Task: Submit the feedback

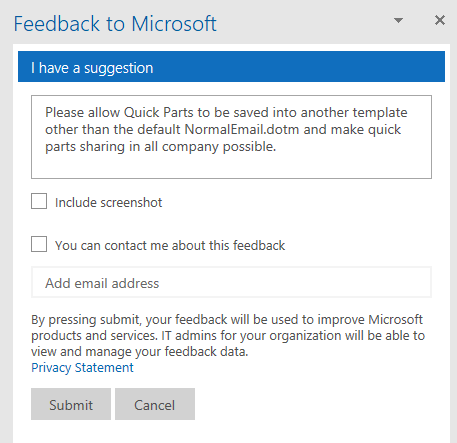Action: pyautogui.click(x=71, y=404)
